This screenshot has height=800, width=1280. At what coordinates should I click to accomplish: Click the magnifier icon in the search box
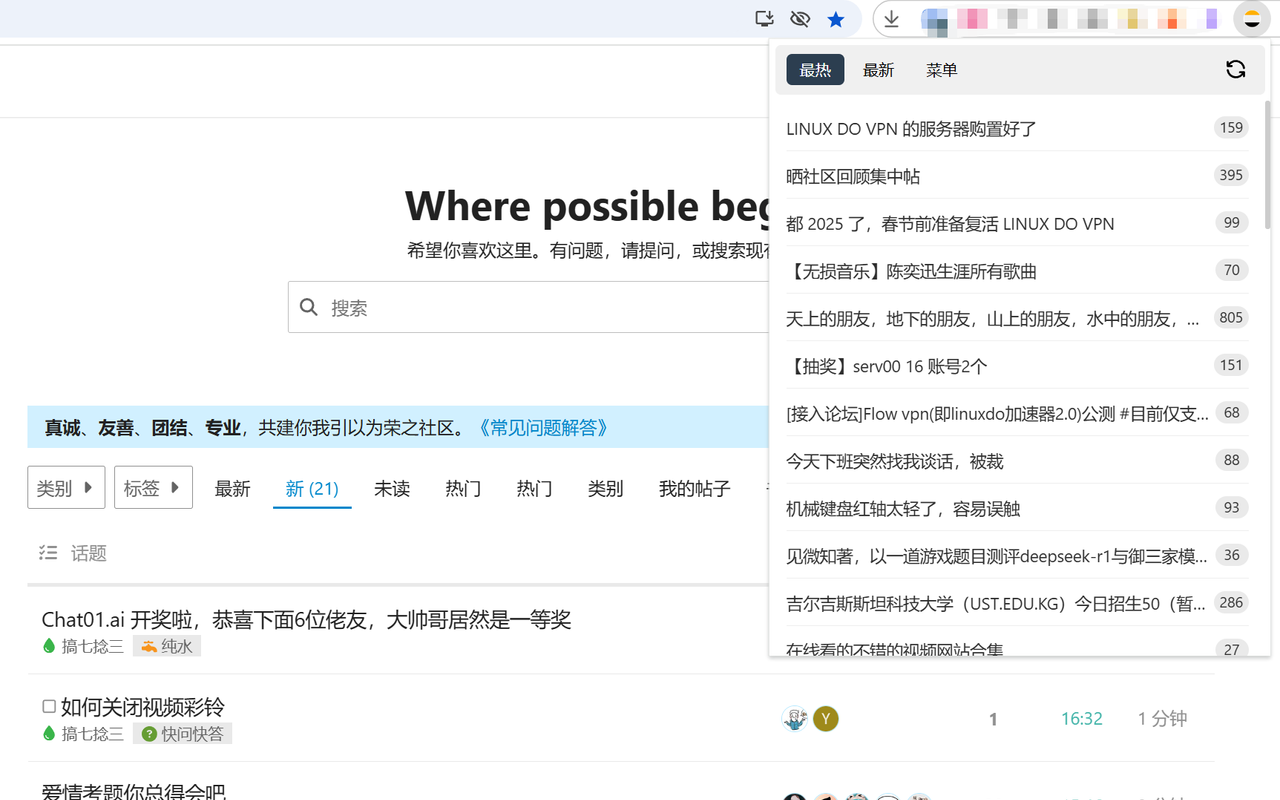pyautogui.click(x=309, y=307)
